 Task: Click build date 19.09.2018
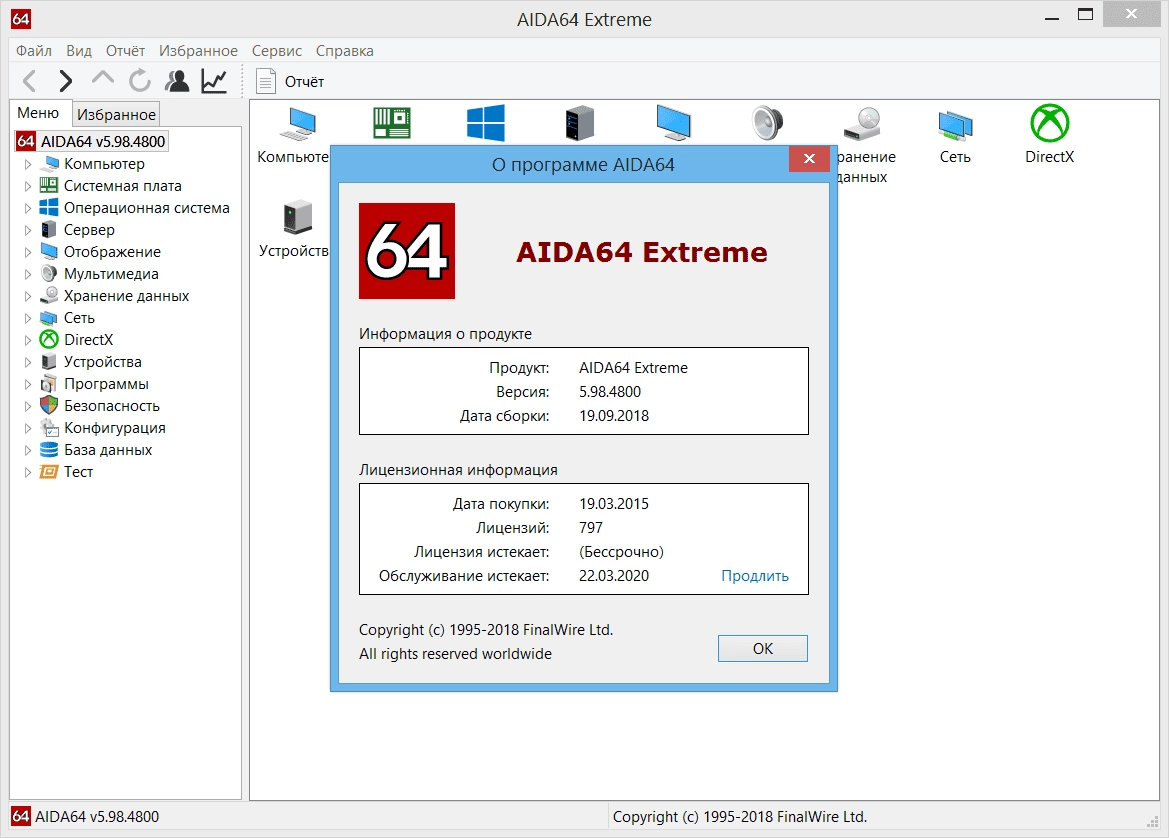(x=614, y=415)
